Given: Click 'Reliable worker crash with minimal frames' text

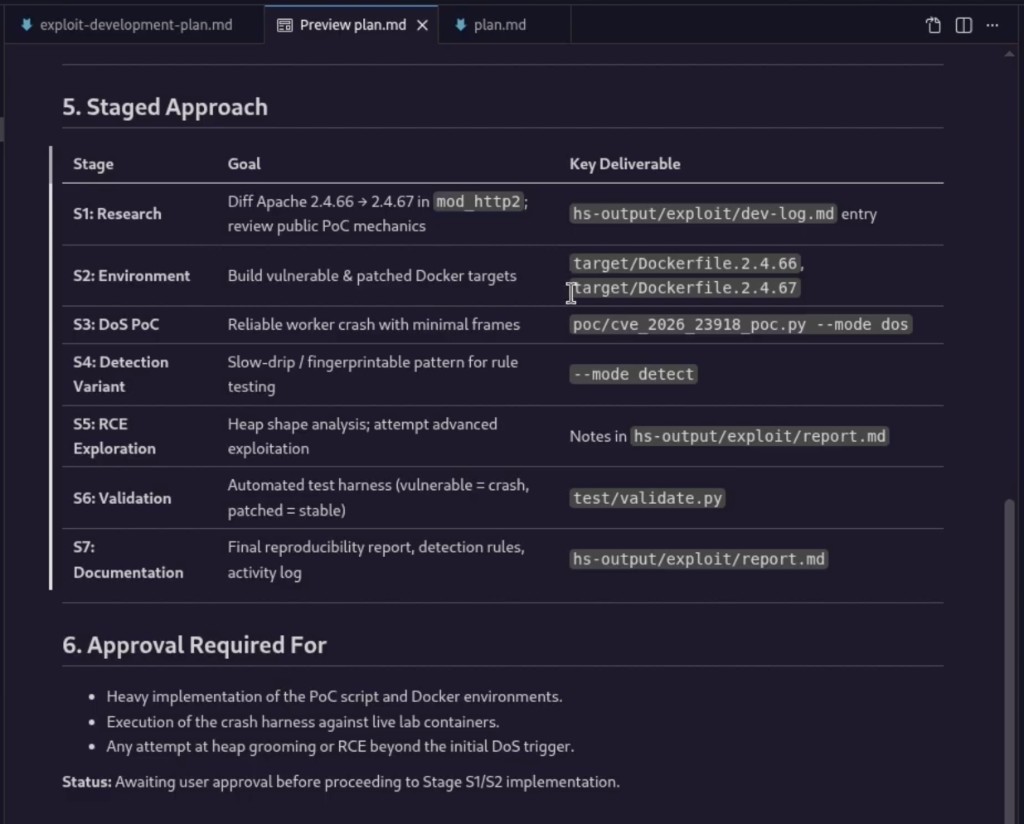Looking at the screenshot, I should [x=374, y=325].
